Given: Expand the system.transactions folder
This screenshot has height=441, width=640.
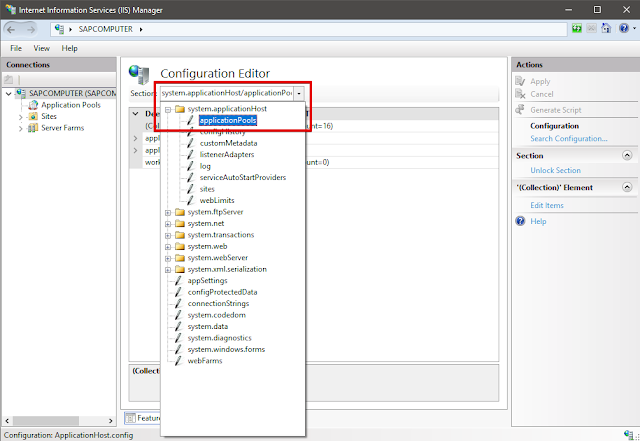Looking at the screenshot, I should click(168, 236).
